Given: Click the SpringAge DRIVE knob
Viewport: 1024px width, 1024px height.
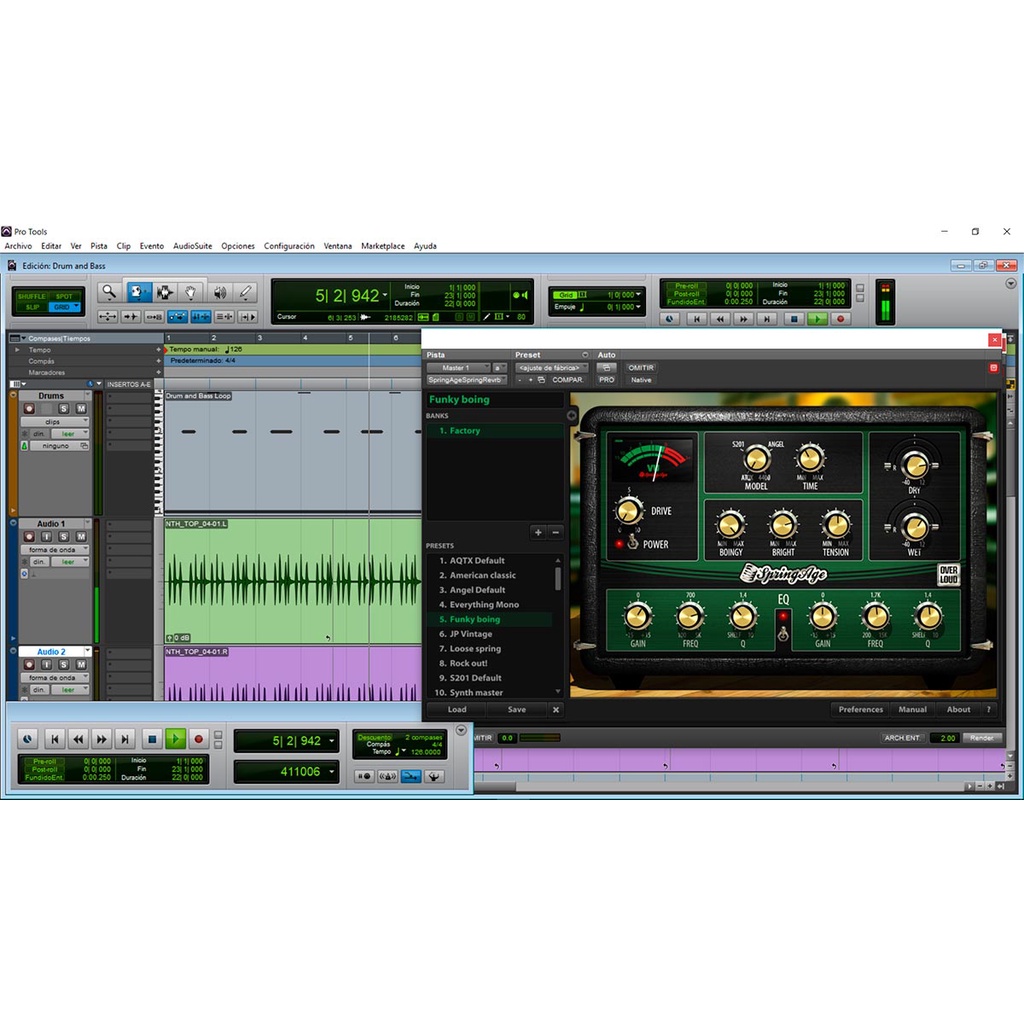Looking at the screenshot, I should (628, 511).
